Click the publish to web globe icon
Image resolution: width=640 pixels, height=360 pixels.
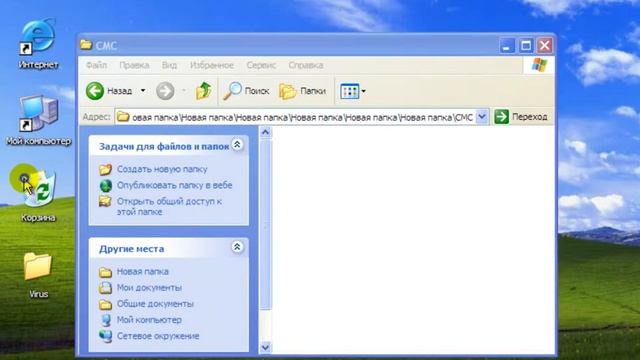click(106, 185)
